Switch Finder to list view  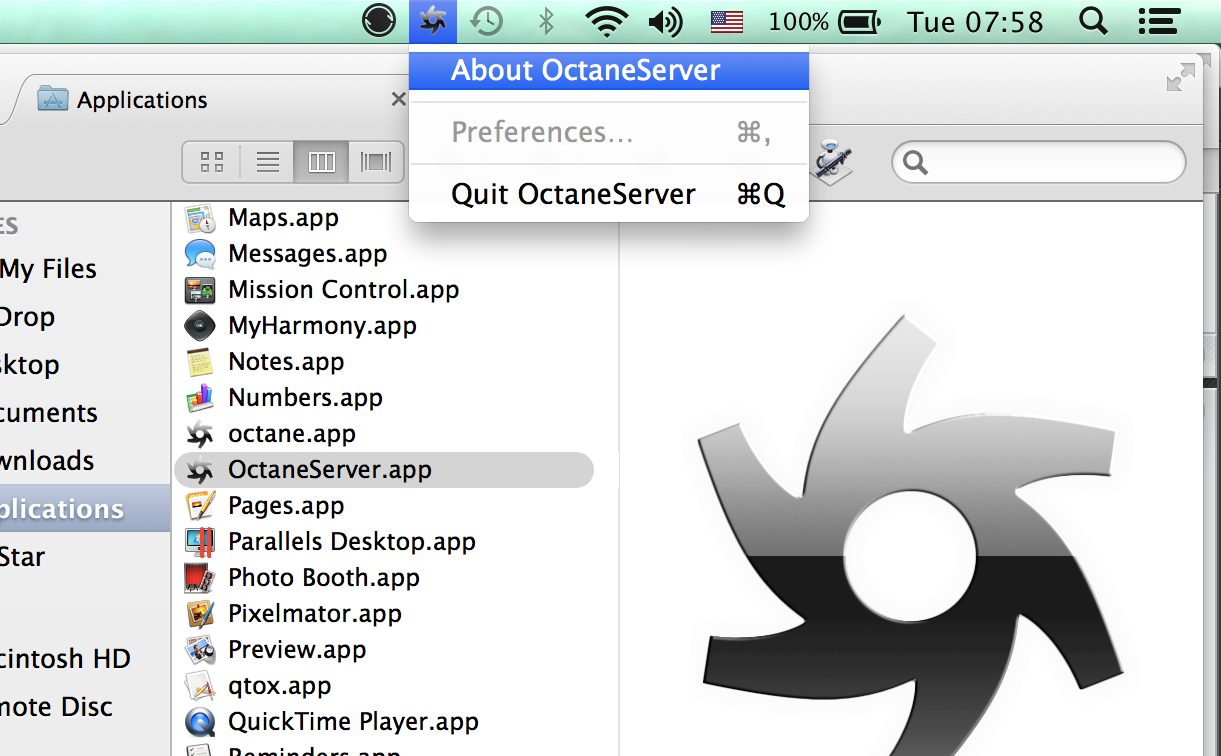pos(267,162)
